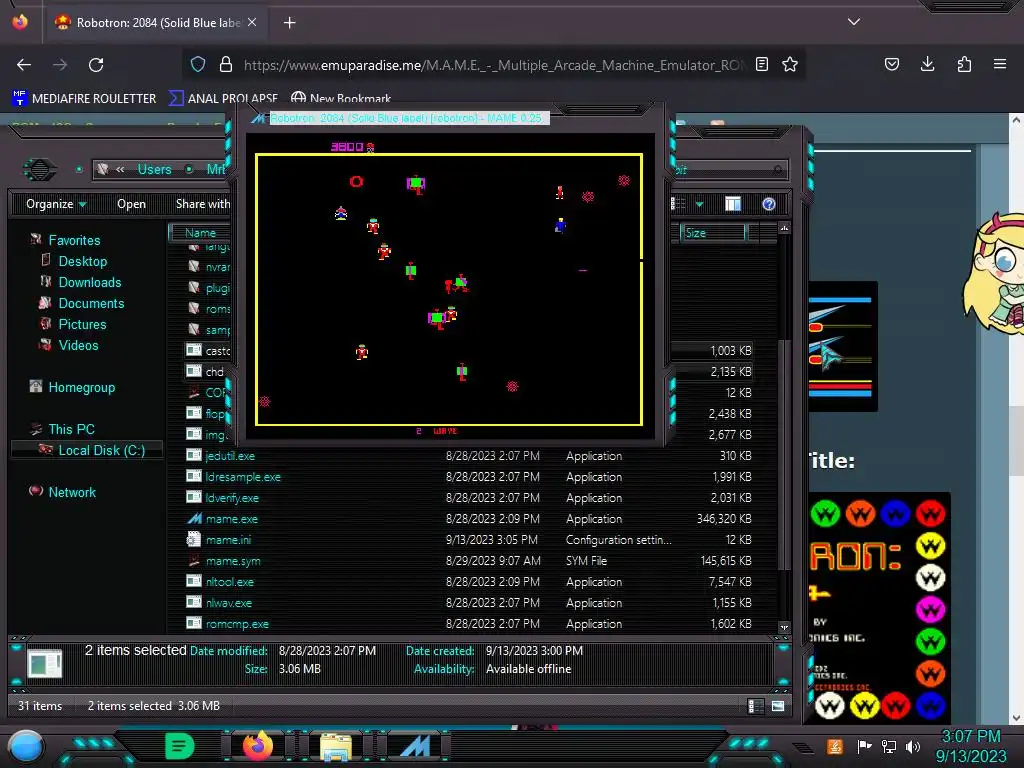
Task: Switch to File Explorer in taskbar
Action: [335, 747]
